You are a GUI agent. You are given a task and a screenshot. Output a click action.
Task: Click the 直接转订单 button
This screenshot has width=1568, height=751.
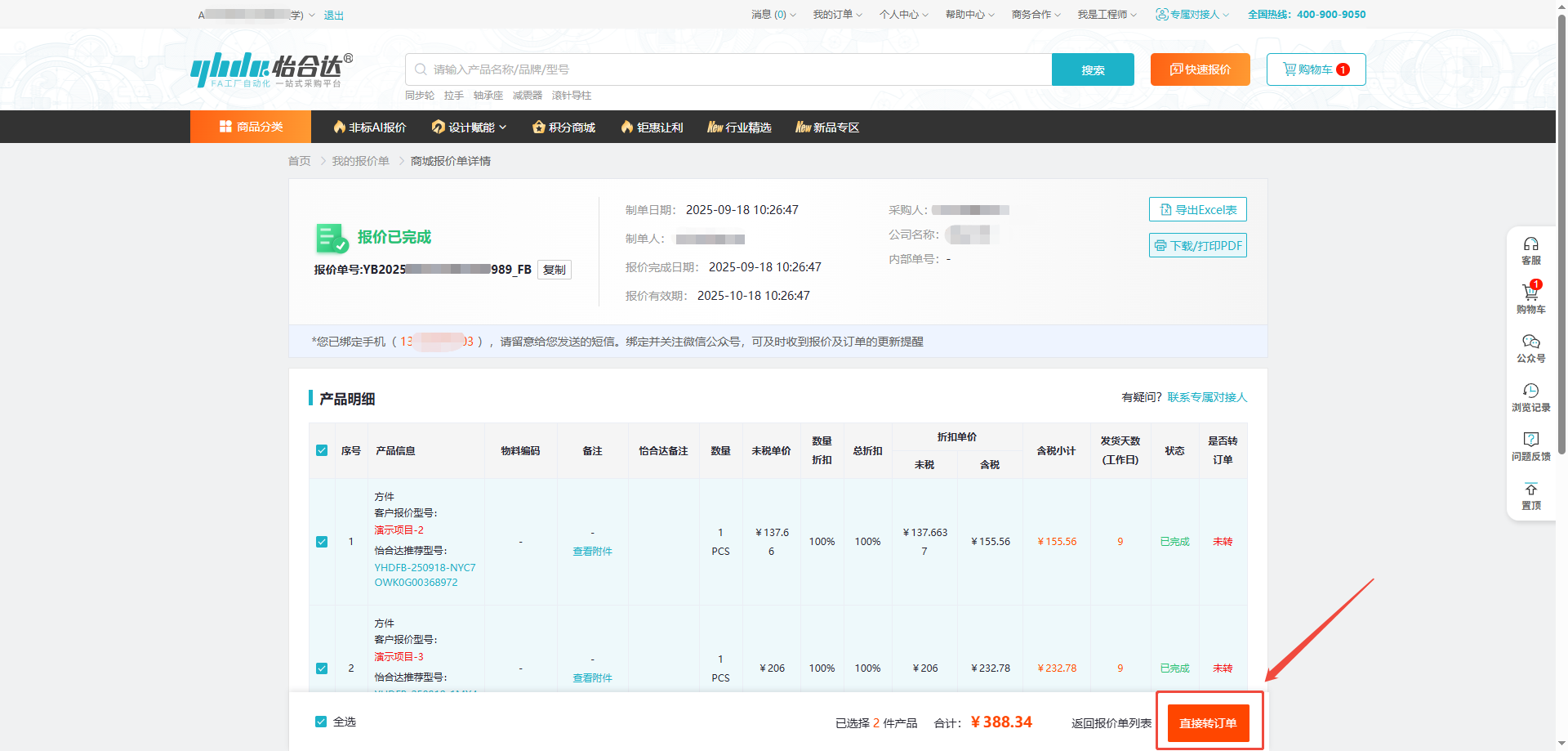pyautogui.click(x=1208, y=723)
